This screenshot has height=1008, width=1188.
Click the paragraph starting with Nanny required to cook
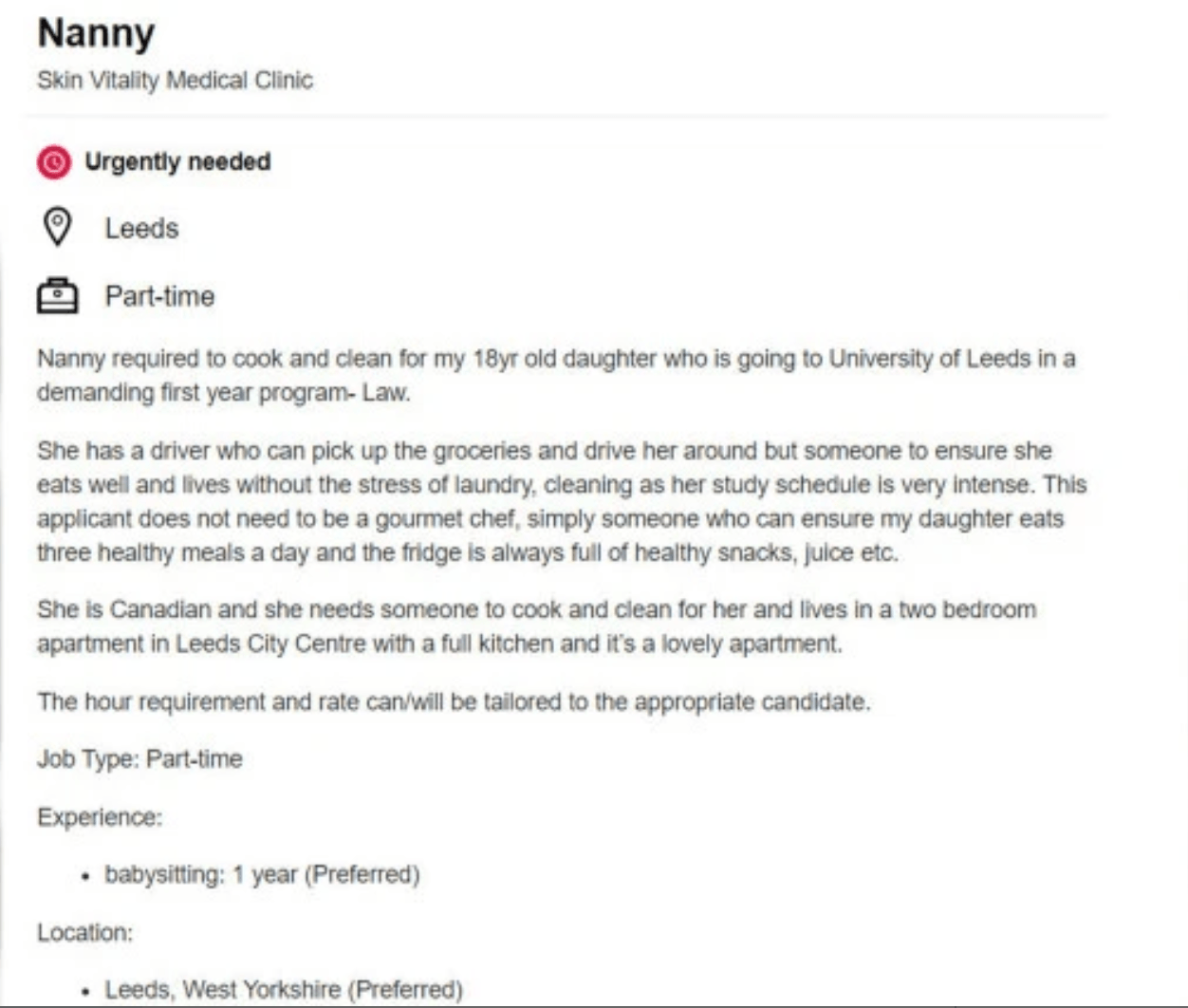pos(556,376)
